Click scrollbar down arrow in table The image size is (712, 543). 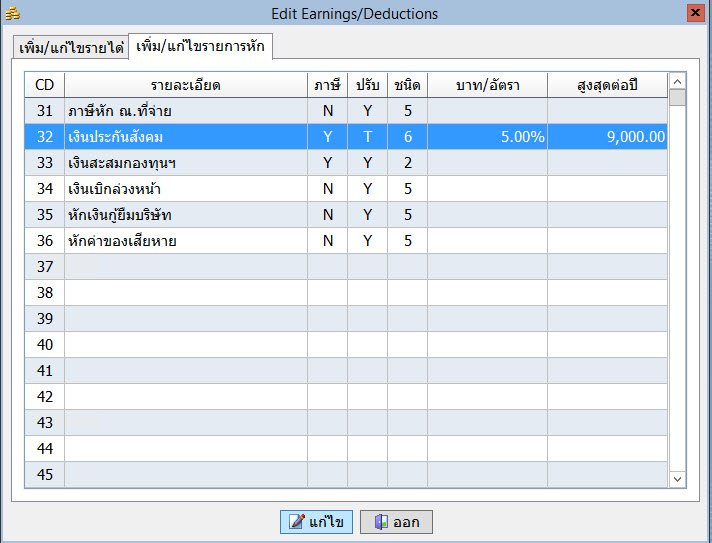[x=677, y=479]
